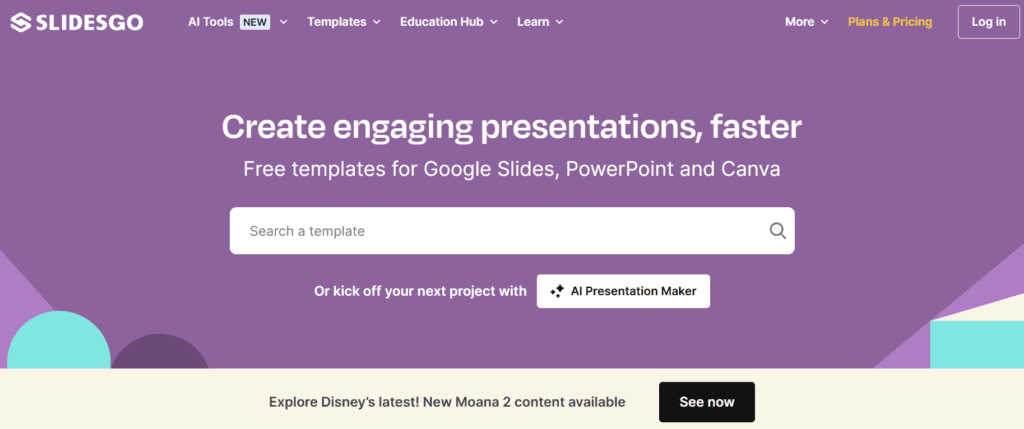1024x429 pixels.
Task: Expand the Learn dropdown chevron
Action: click(560, 22)
